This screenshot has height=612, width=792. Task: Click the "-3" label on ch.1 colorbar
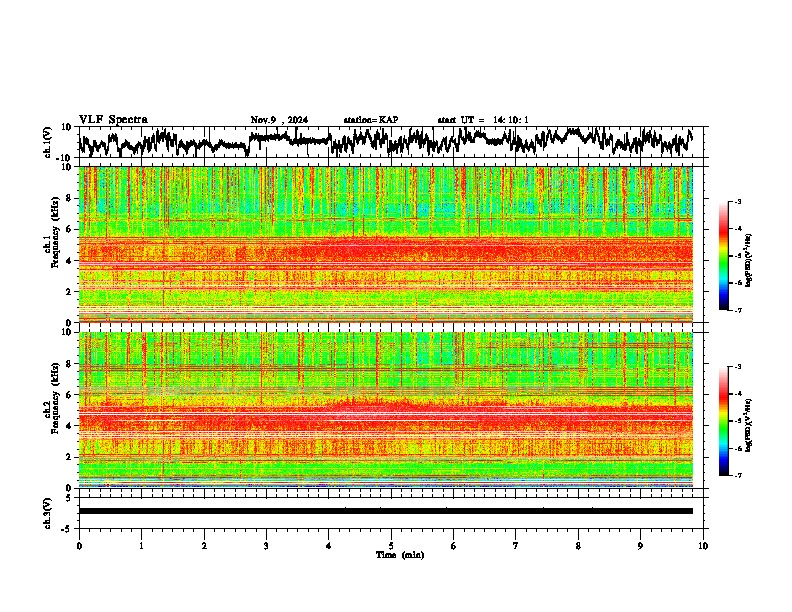(737, 202)
